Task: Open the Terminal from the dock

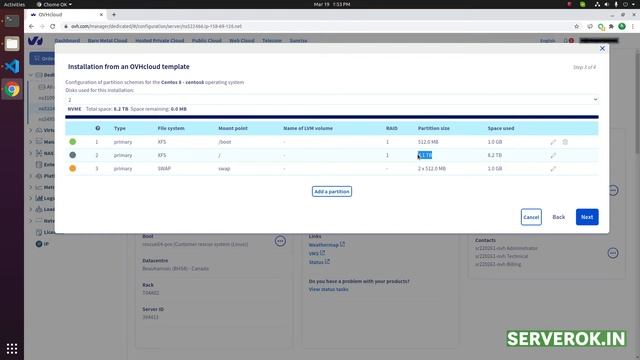Action: click(x=12, y=20)
